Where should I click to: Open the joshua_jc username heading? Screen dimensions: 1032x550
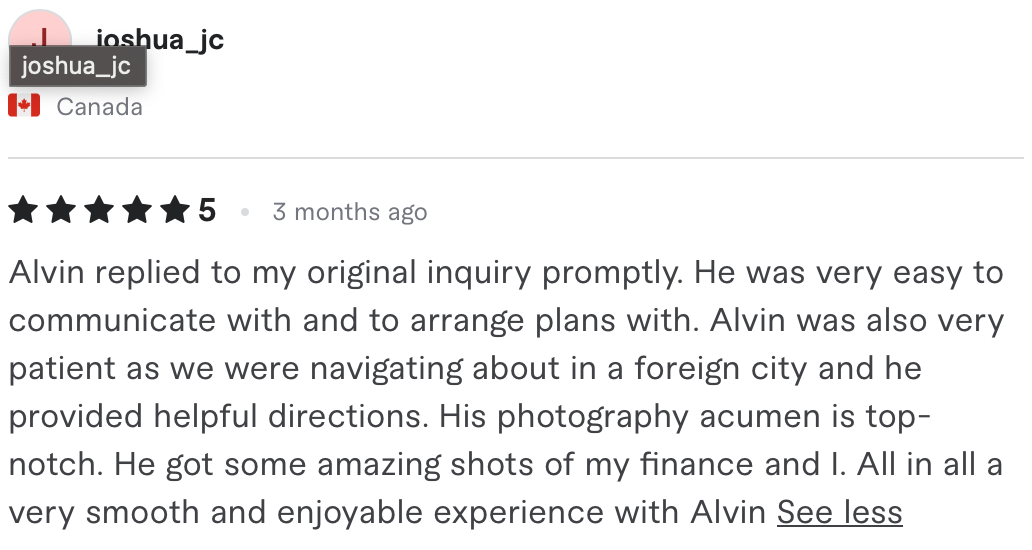tap(160, 39)
